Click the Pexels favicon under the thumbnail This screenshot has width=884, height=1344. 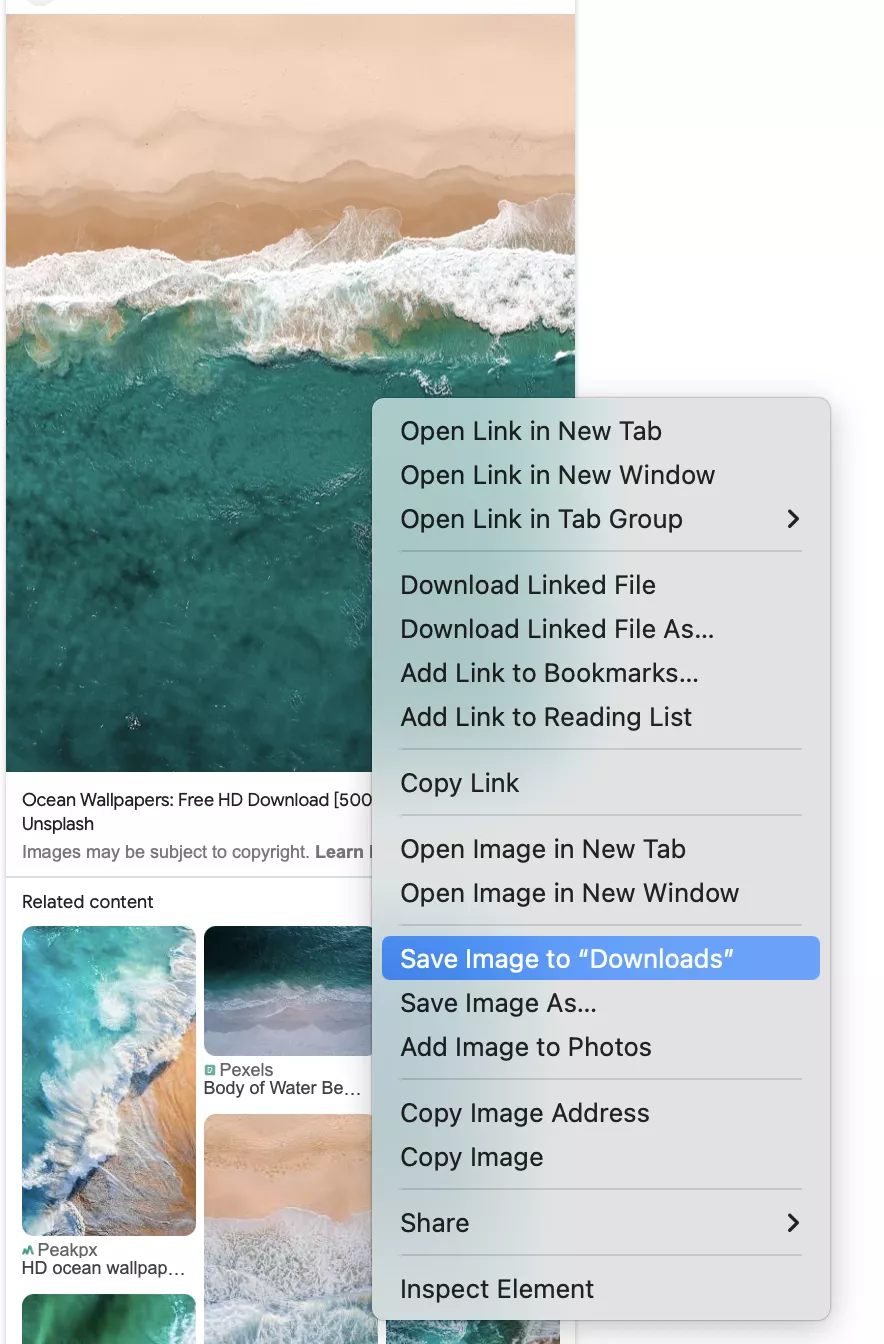point(210,1070)
